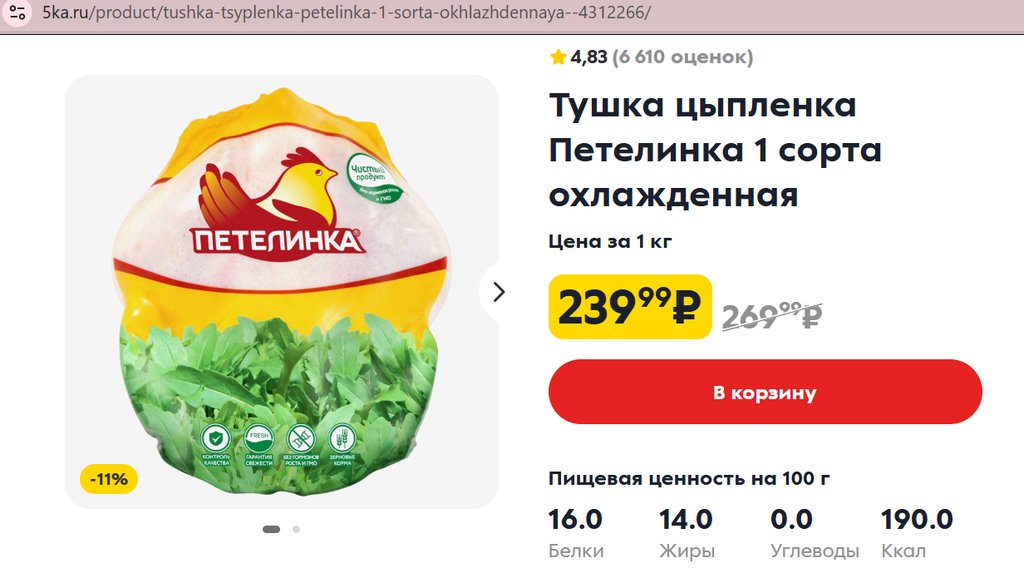The height and width of the screenshot is (568, 1024).
Task: Click the 16.0 Белки nutrition value
Action: point(575,533)
